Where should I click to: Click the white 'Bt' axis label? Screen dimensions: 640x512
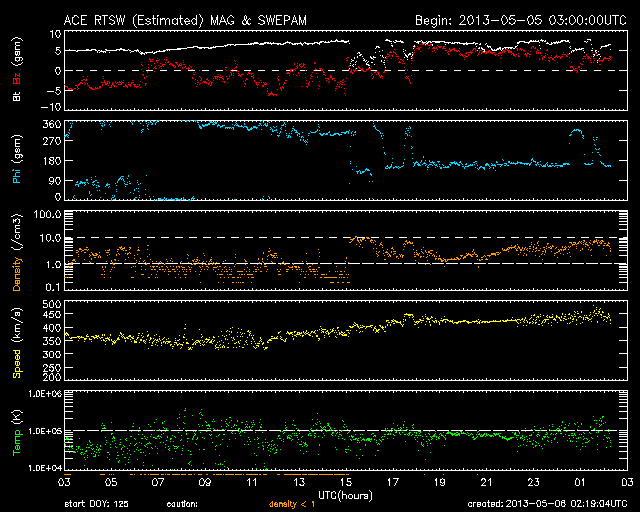(17, 96)
